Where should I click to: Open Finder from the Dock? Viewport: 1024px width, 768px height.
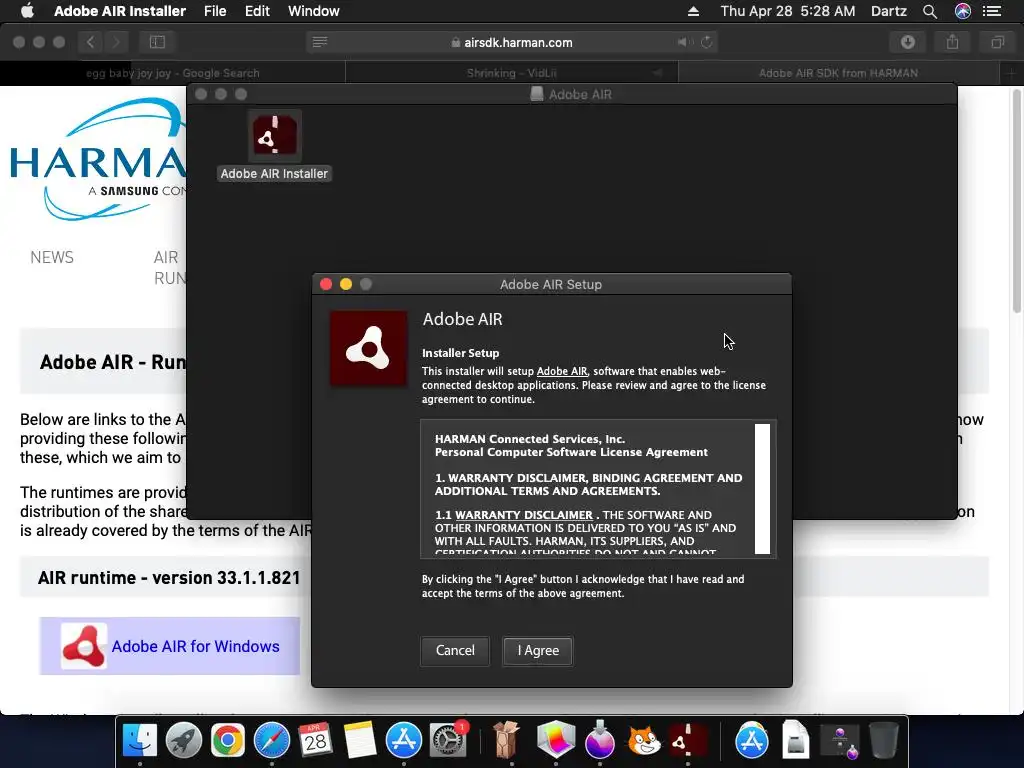[x=140, y=740]
